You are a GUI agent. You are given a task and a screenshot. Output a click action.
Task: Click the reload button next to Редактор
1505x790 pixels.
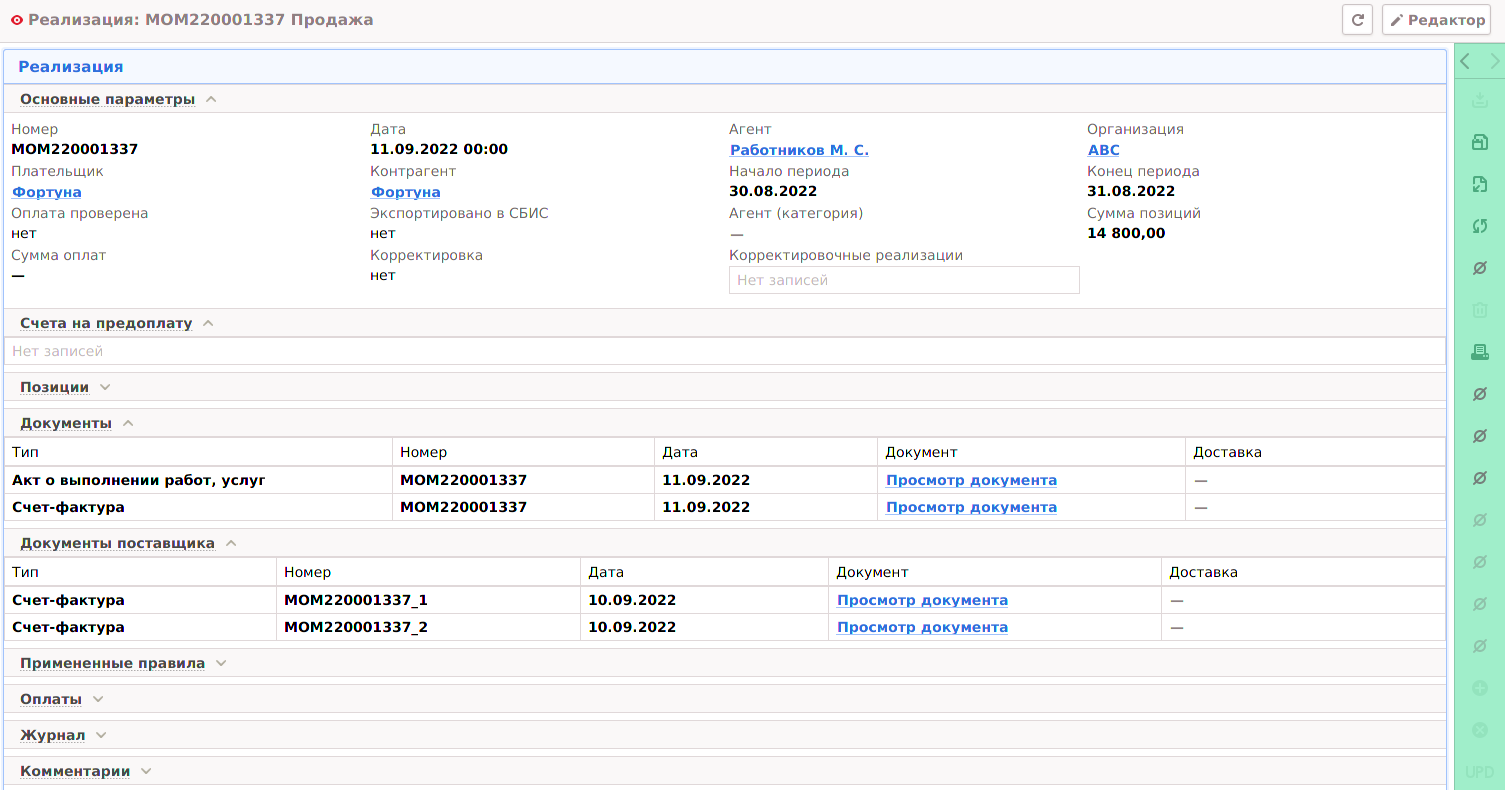(1357, 20)
